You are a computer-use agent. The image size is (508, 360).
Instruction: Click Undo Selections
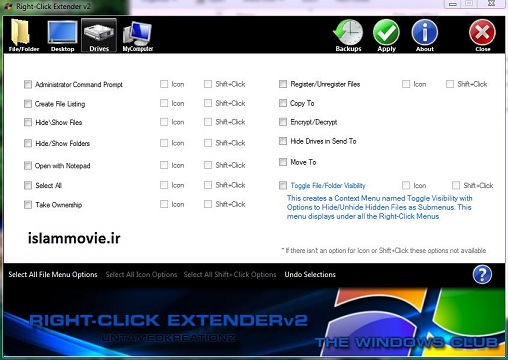(310, 275)
